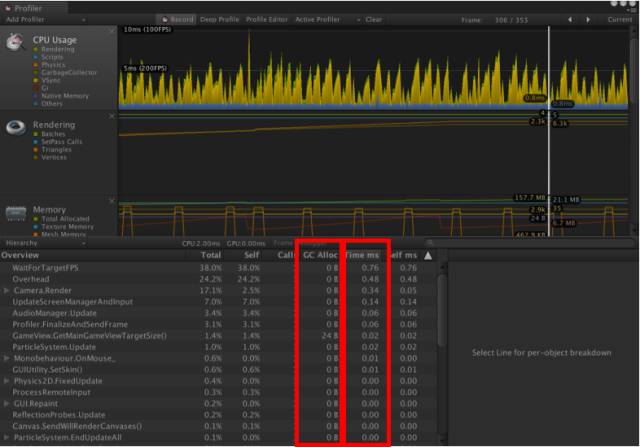The width and height of the screenshot is (640, 447).
Task: Select the Canvas.SendWillRenderCanvases() row
Action: [x=218, y=426]
